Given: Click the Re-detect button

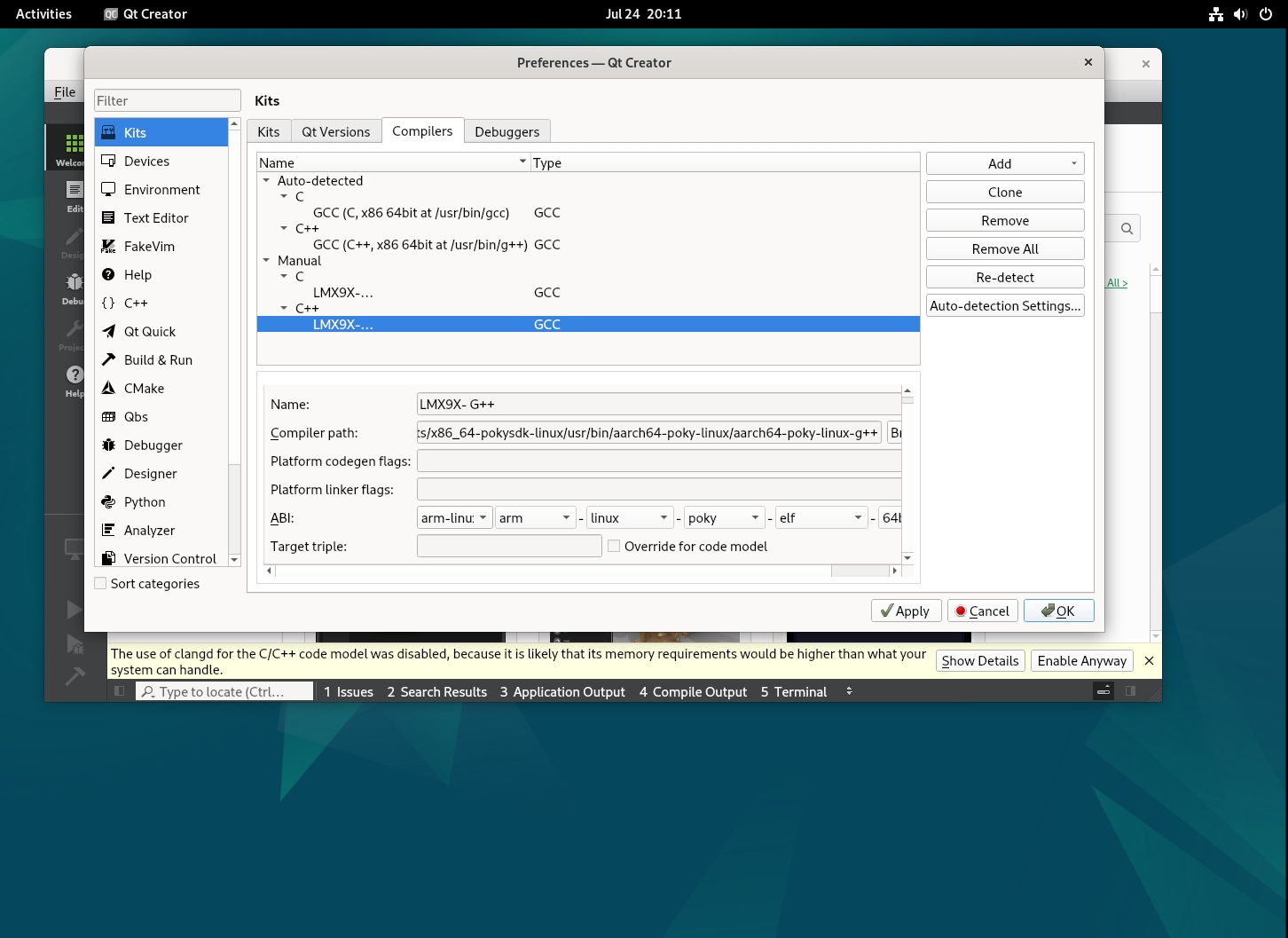Looking at the screenshot, I should [x=1005, y=277].
